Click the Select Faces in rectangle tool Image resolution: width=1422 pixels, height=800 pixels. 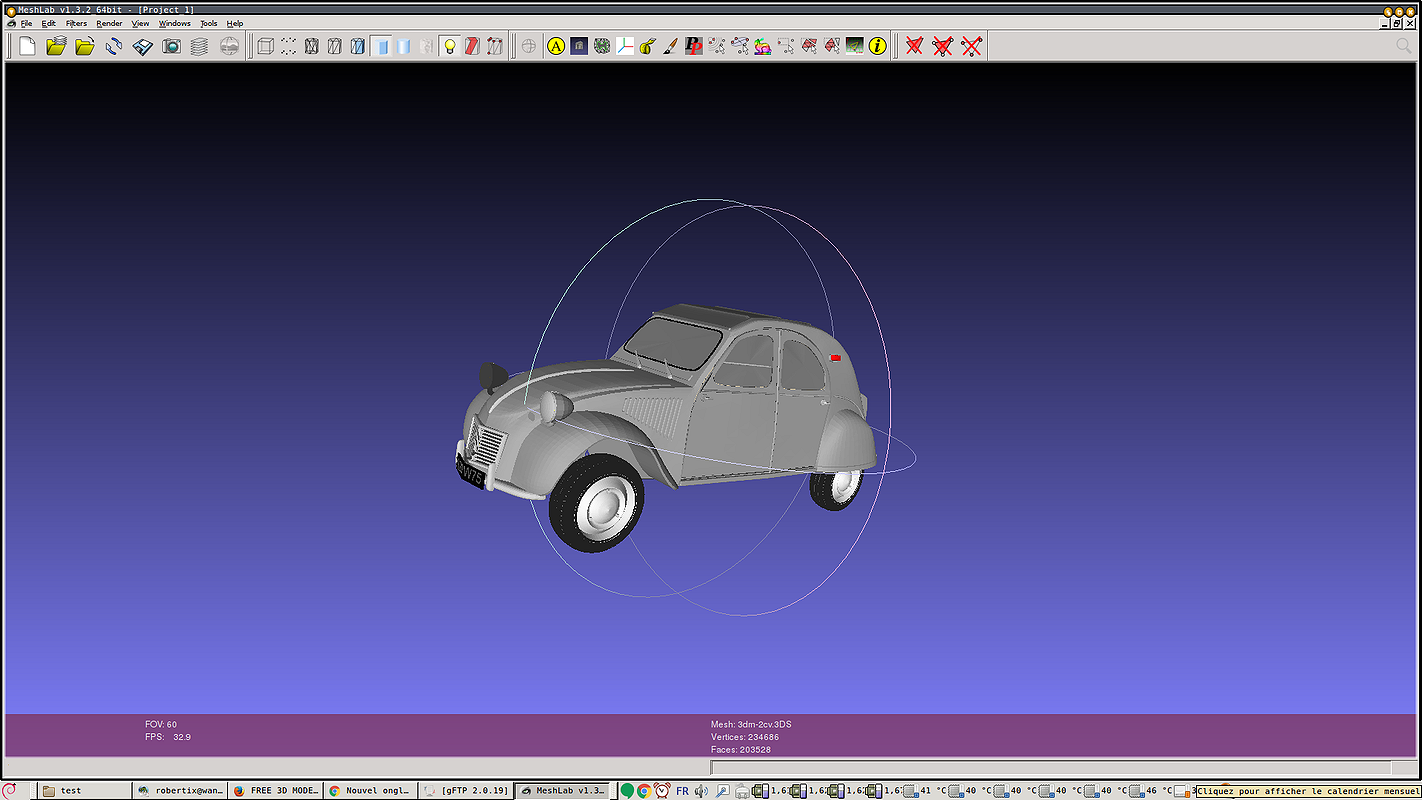tap(809, 46)
